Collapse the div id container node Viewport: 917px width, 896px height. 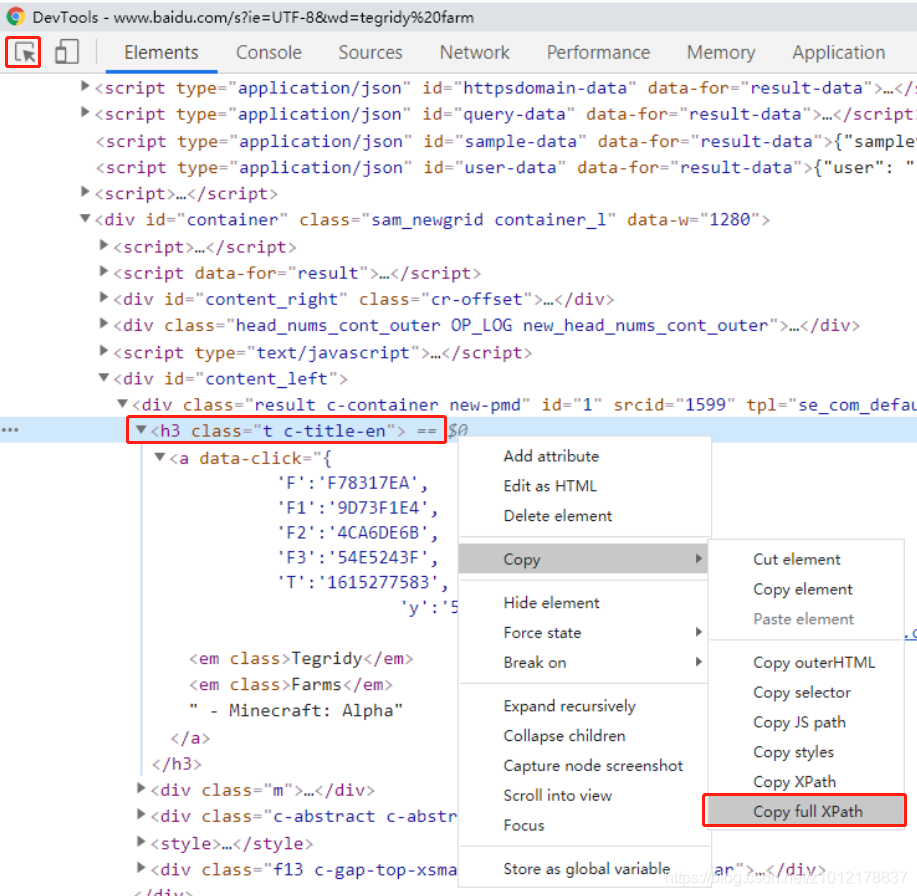pyautogui.click(x=85, y=219)
